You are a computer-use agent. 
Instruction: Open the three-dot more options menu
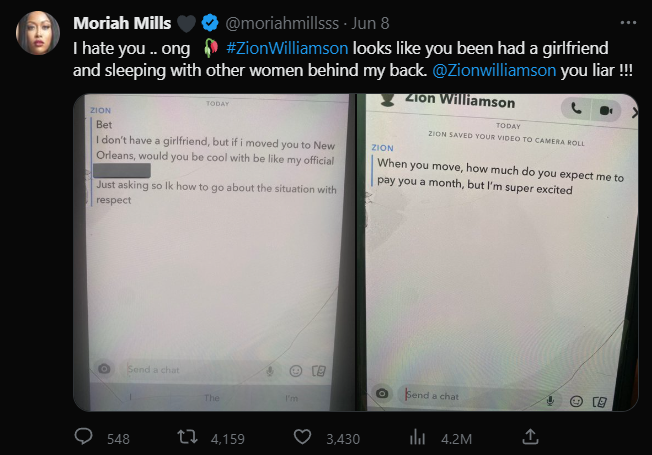[627, 21]
